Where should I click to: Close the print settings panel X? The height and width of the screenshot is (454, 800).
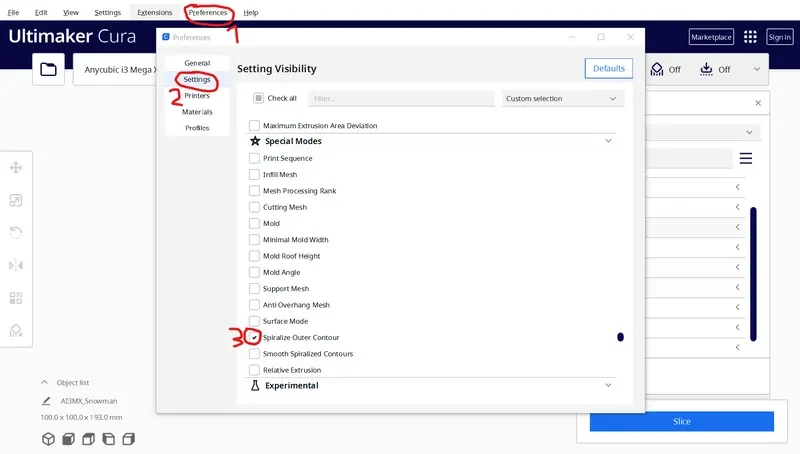(x=758, y=103)
